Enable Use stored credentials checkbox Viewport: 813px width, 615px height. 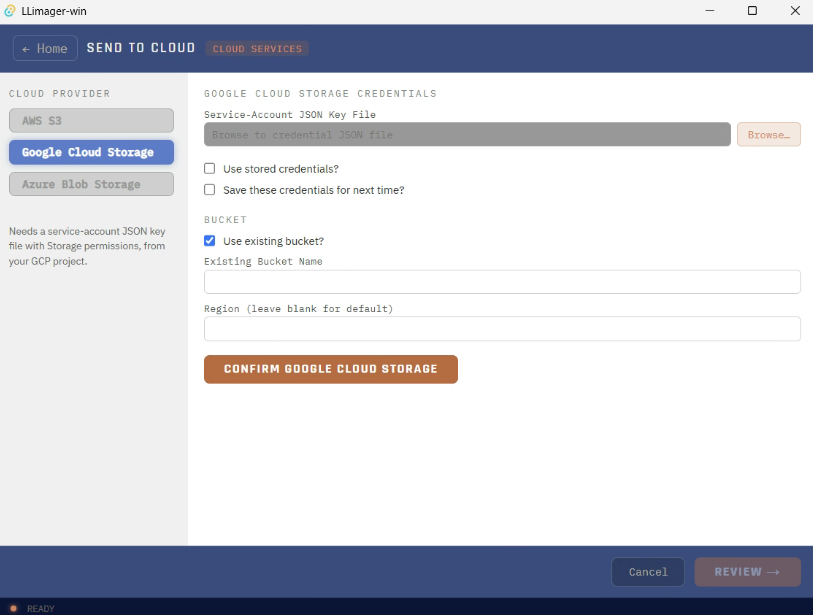click(209, 169)
